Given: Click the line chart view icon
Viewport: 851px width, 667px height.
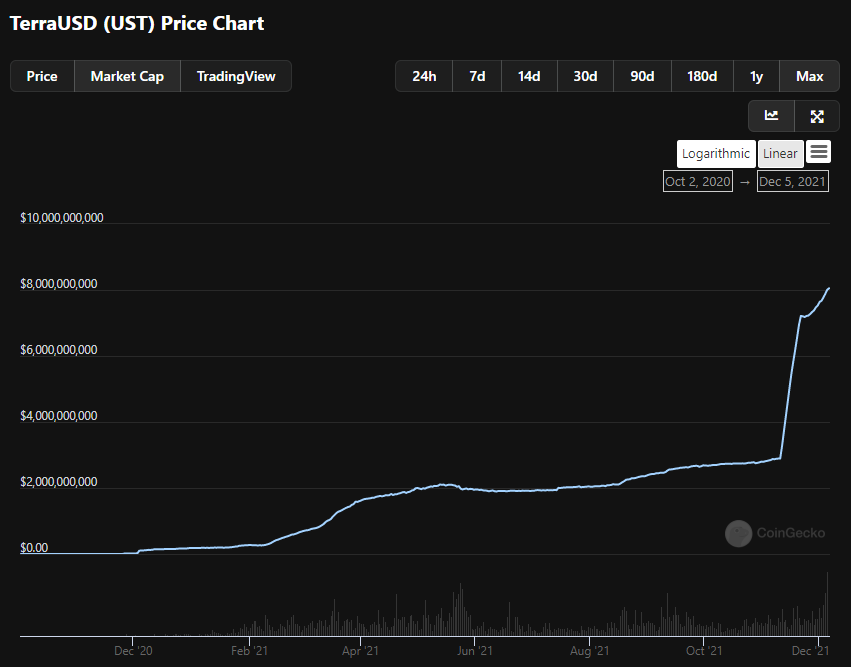Looking at the screenshot, I should (x=771, y=116).
